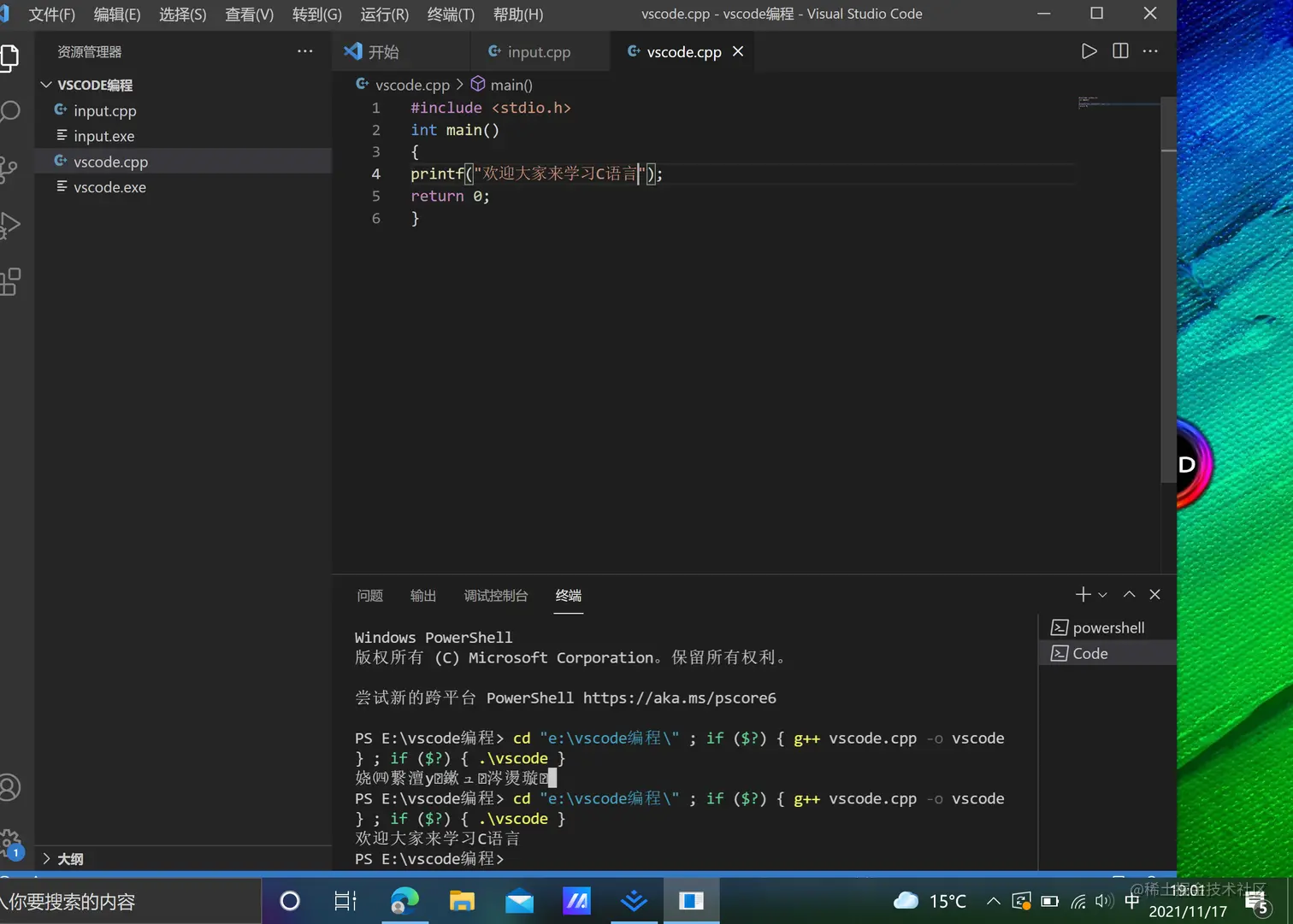Open the Extensions view icon
Viewport: 1293px width, 924px height.
[9, 281]
